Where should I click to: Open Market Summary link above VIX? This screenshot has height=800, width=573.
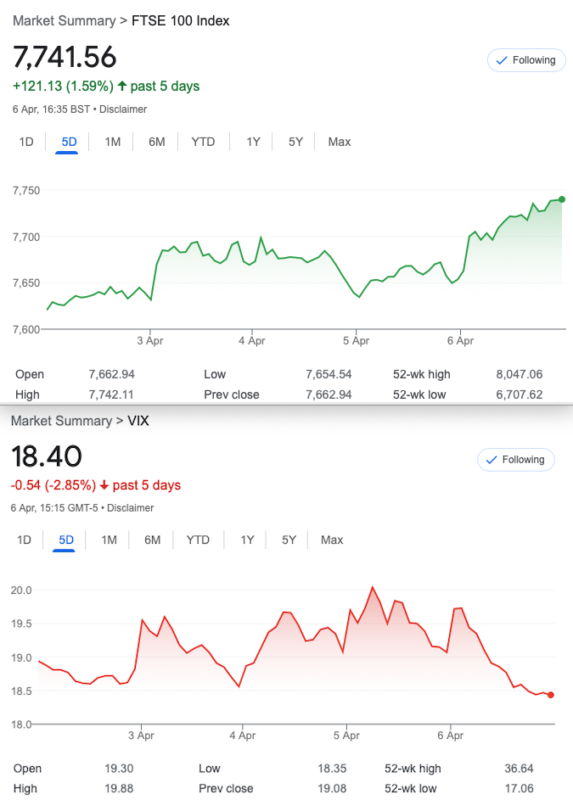coord(61,421)
